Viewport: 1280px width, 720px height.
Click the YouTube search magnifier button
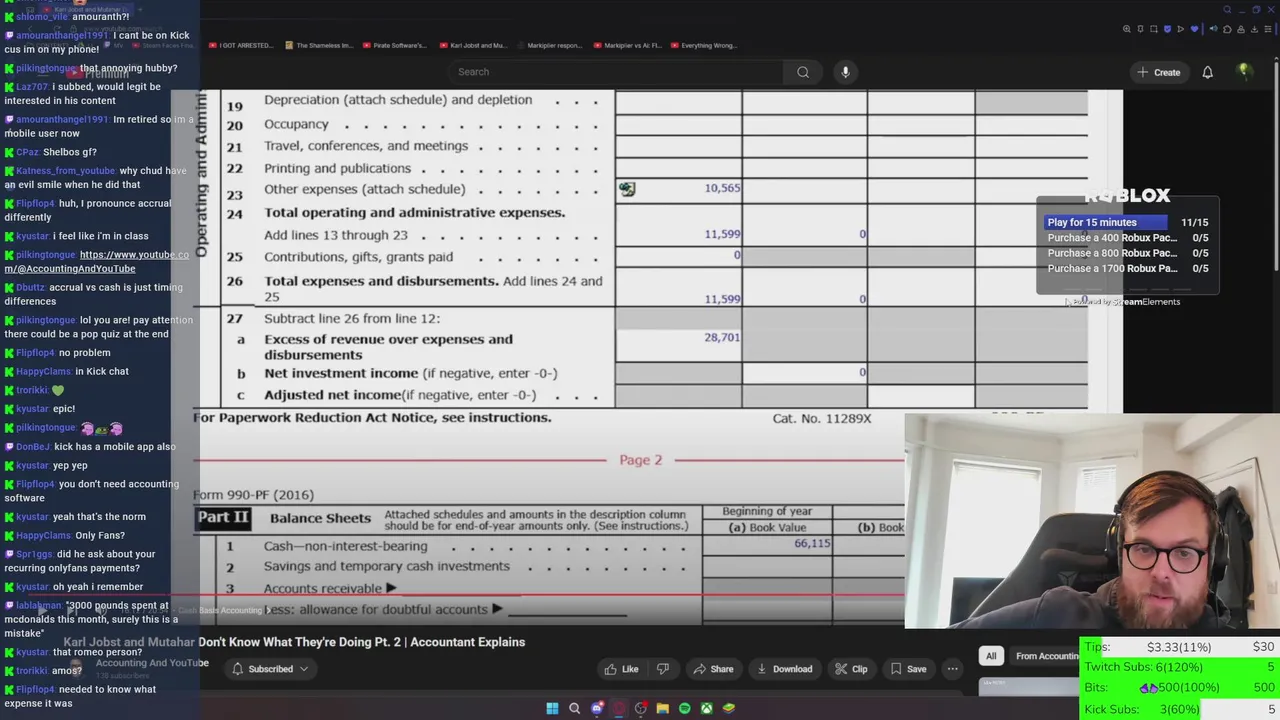[803, 72]
